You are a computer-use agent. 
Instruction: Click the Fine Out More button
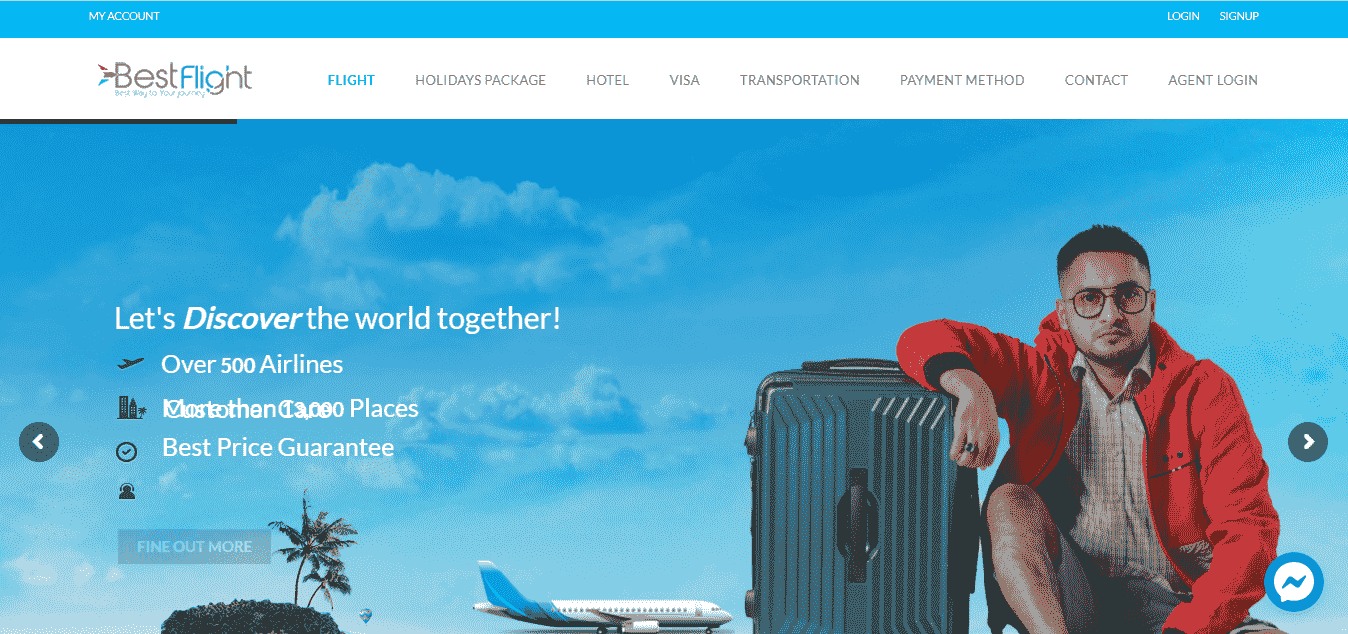(194, 546)
